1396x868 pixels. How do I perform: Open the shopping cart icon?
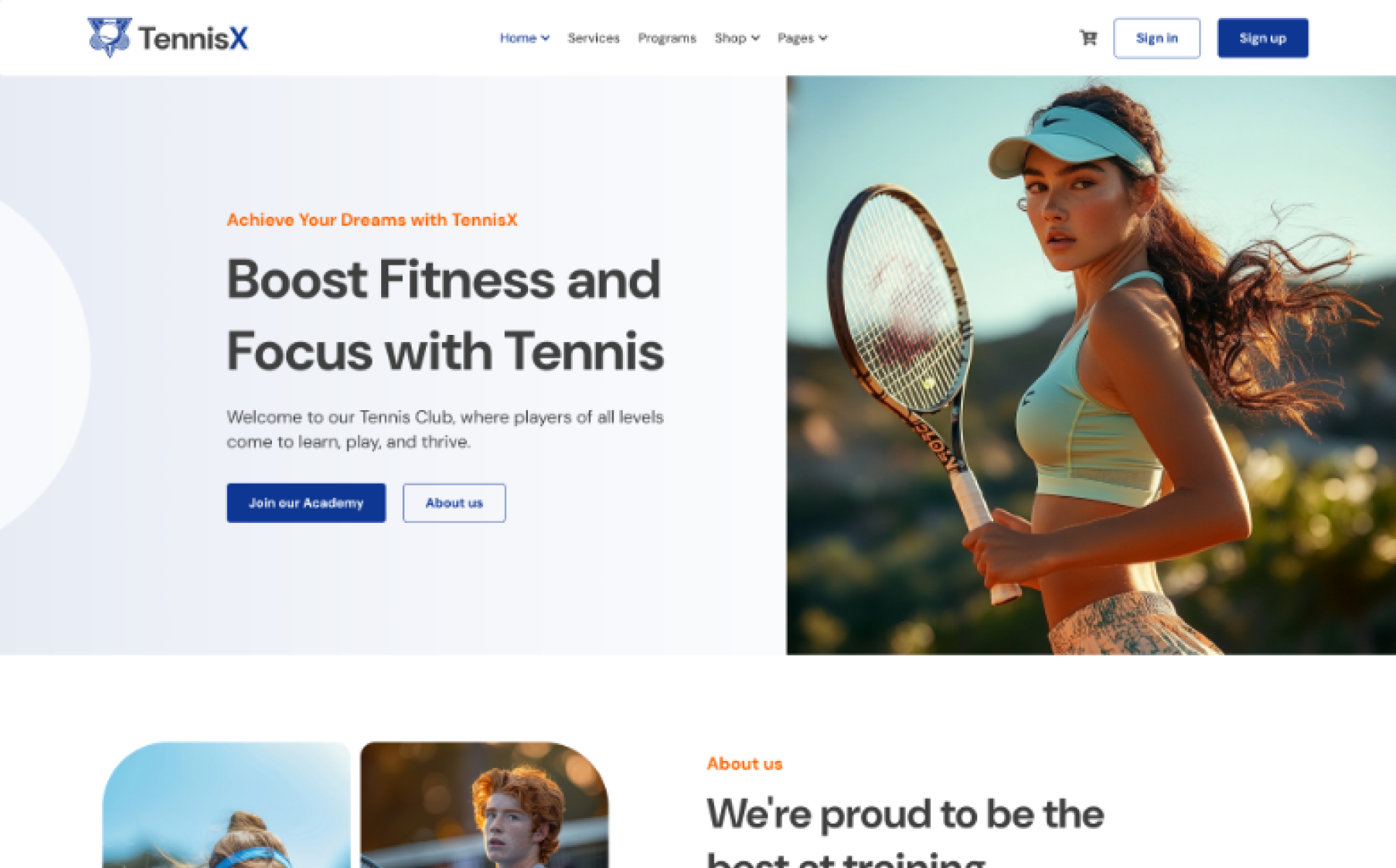[1088, 38]
